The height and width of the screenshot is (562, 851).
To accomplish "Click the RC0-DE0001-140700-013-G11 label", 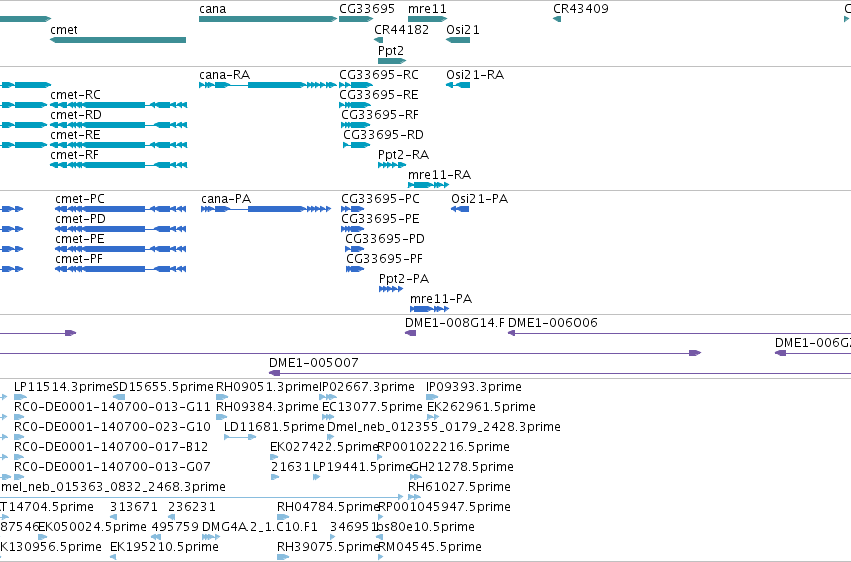I will [112, 407].
